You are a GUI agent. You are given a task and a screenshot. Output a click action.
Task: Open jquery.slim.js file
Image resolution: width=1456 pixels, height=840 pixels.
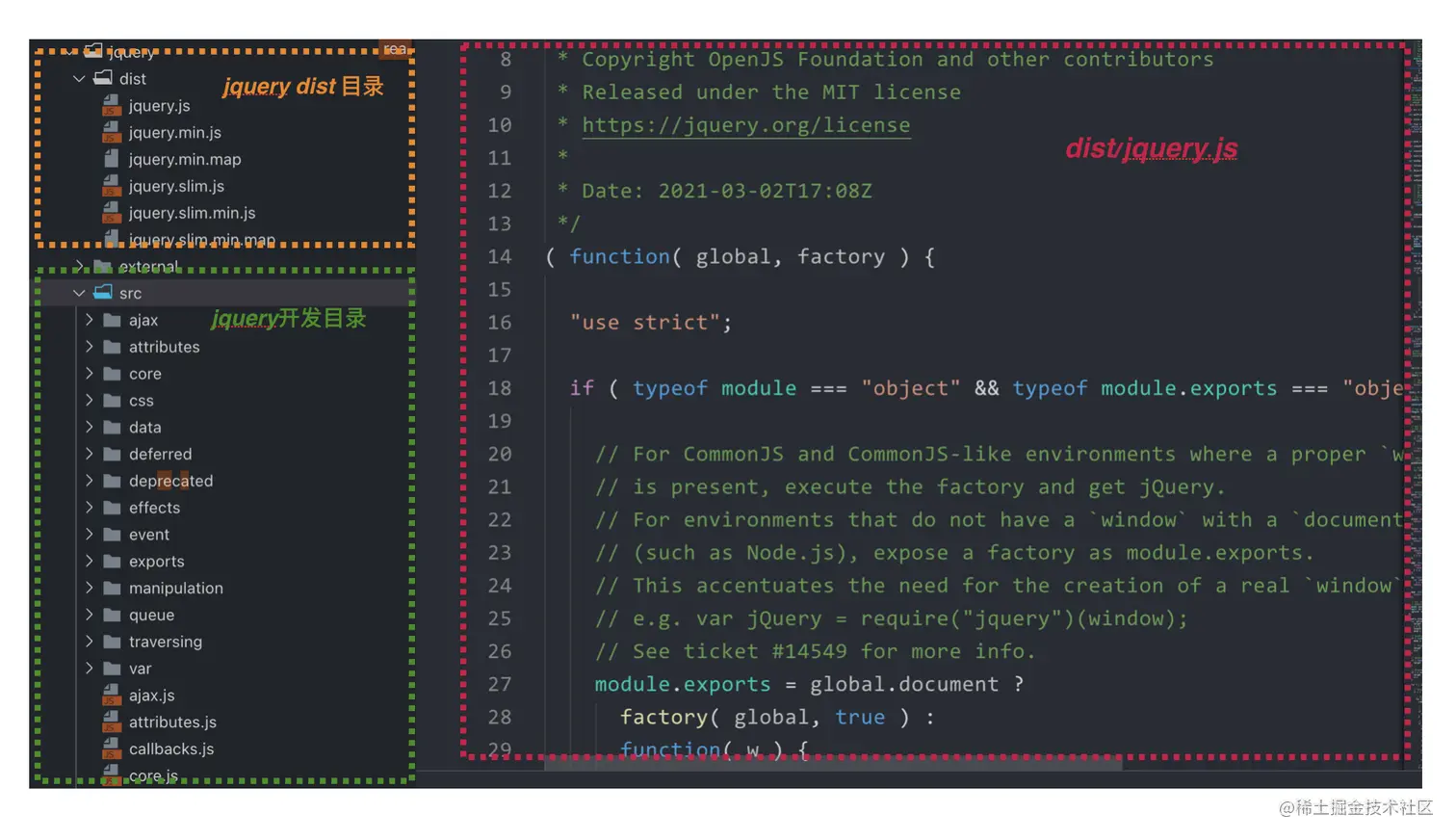[176, 186]
